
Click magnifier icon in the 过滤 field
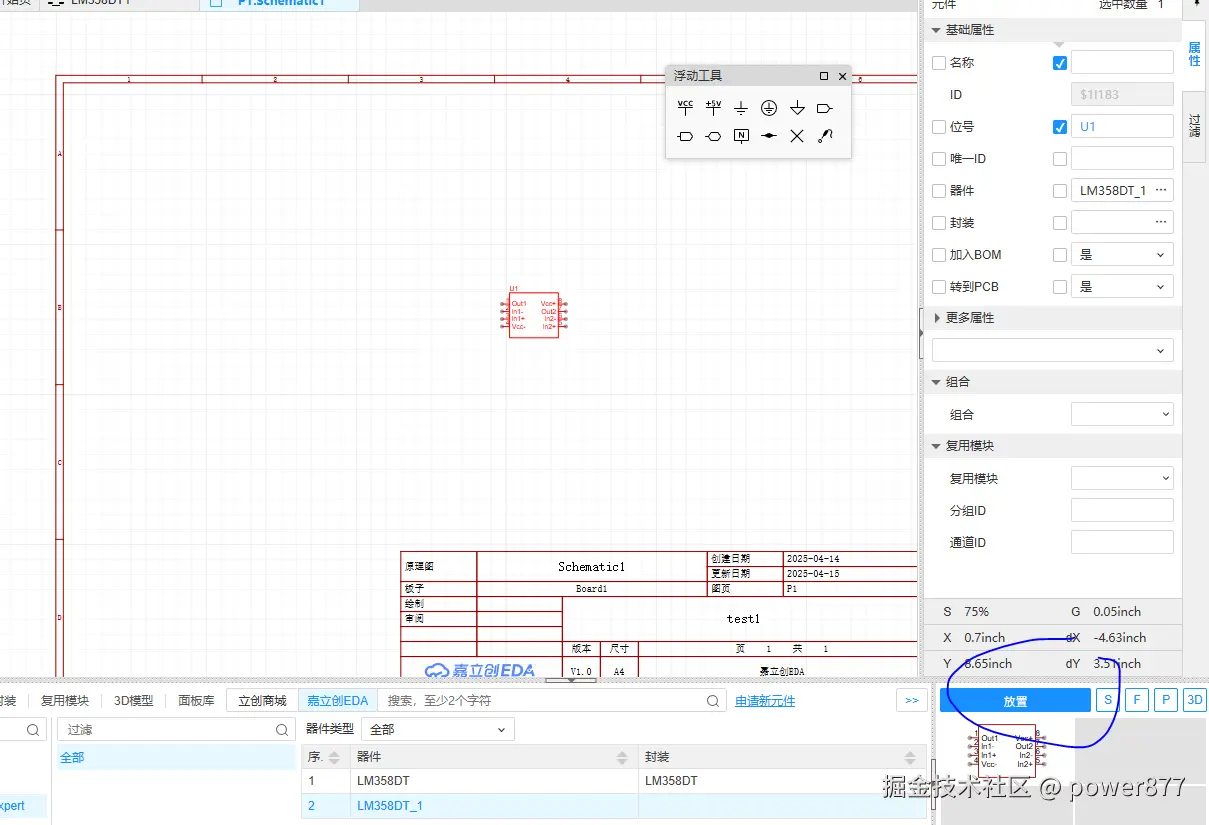coord(282,730)
